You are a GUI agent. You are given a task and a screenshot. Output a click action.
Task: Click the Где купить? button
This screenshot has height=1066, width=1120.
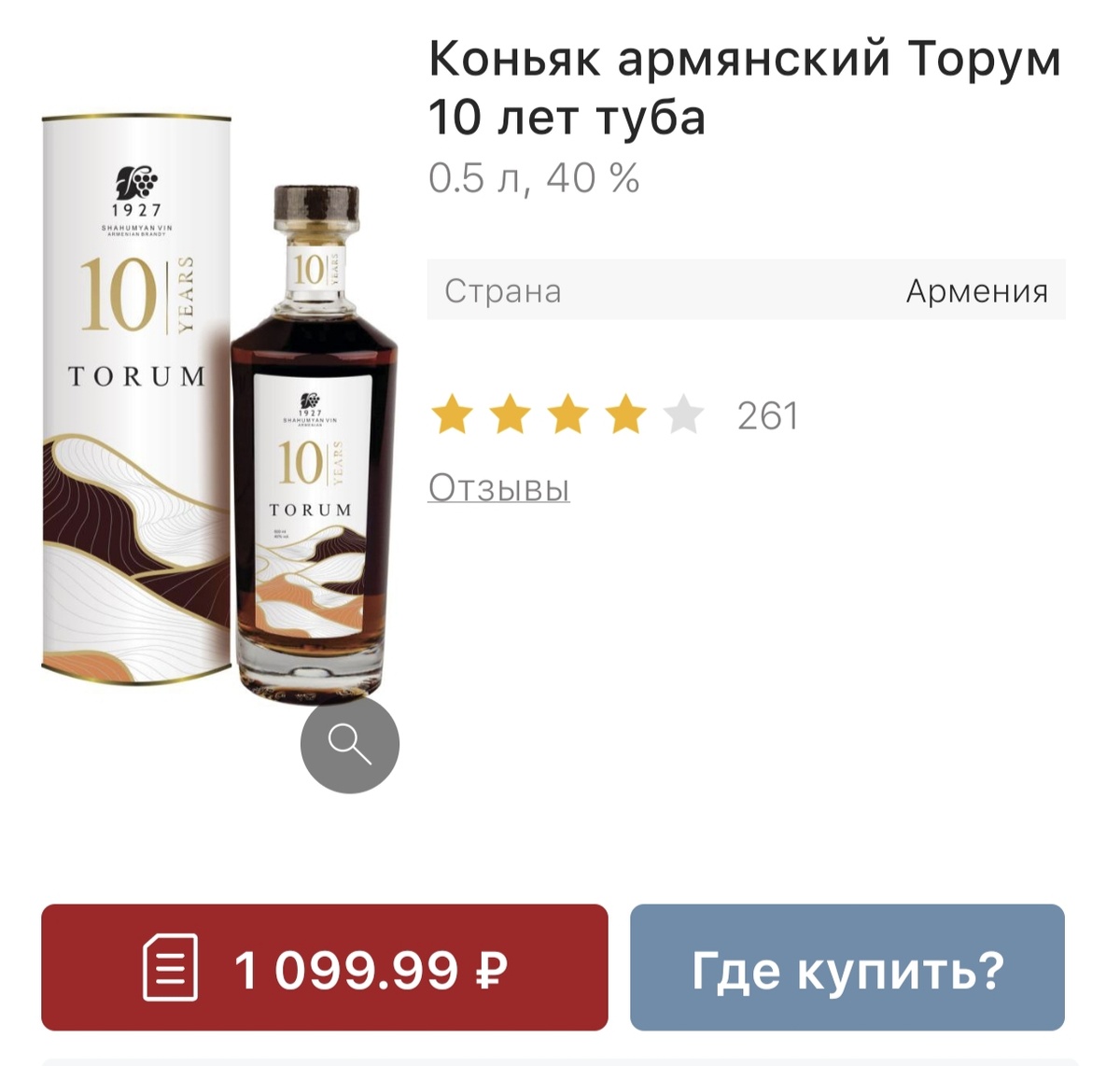pyautogui.click(x=847, y=967)
